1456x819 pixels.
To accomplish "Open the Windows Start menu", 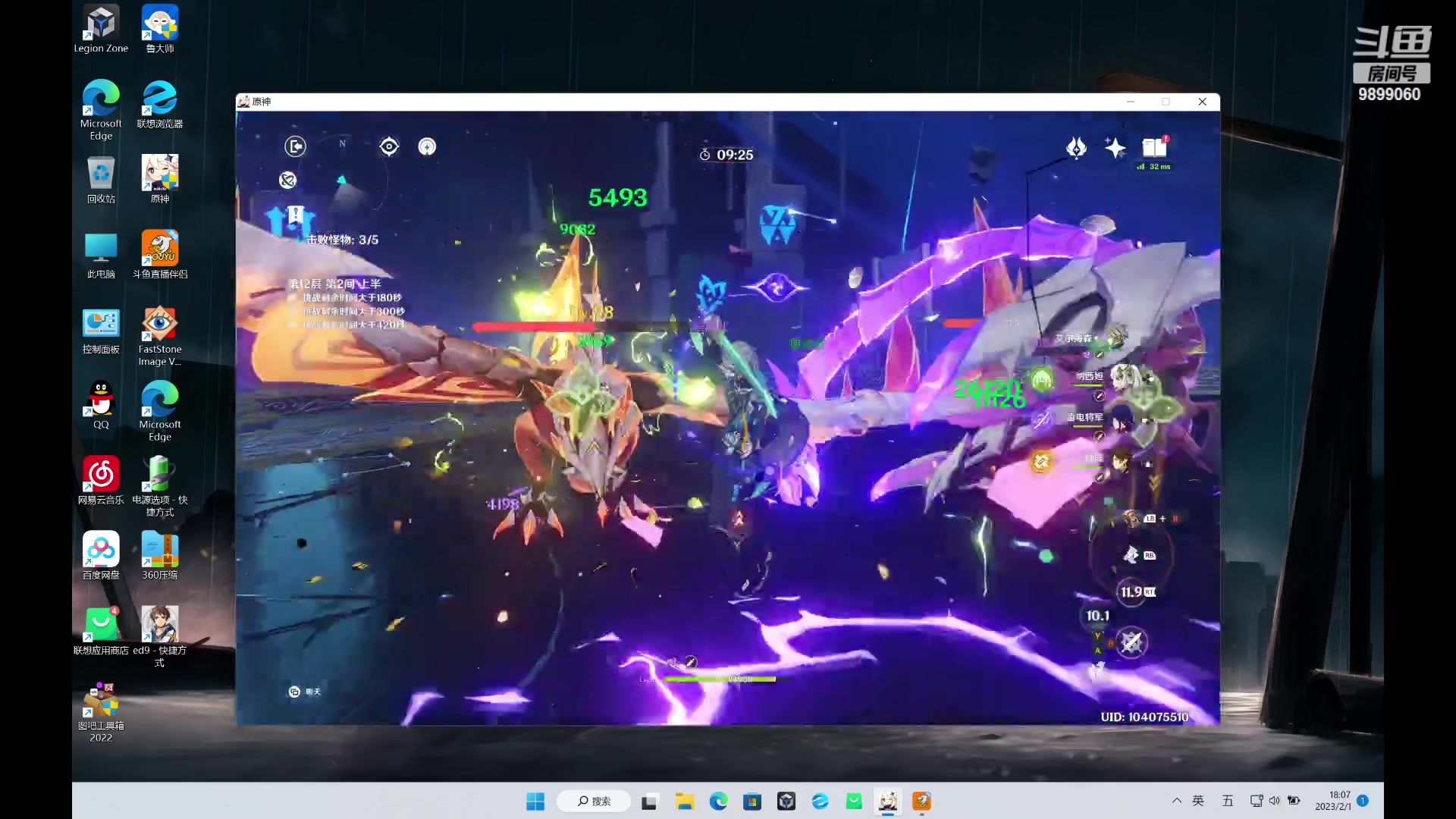I will [x=535, y=802].
